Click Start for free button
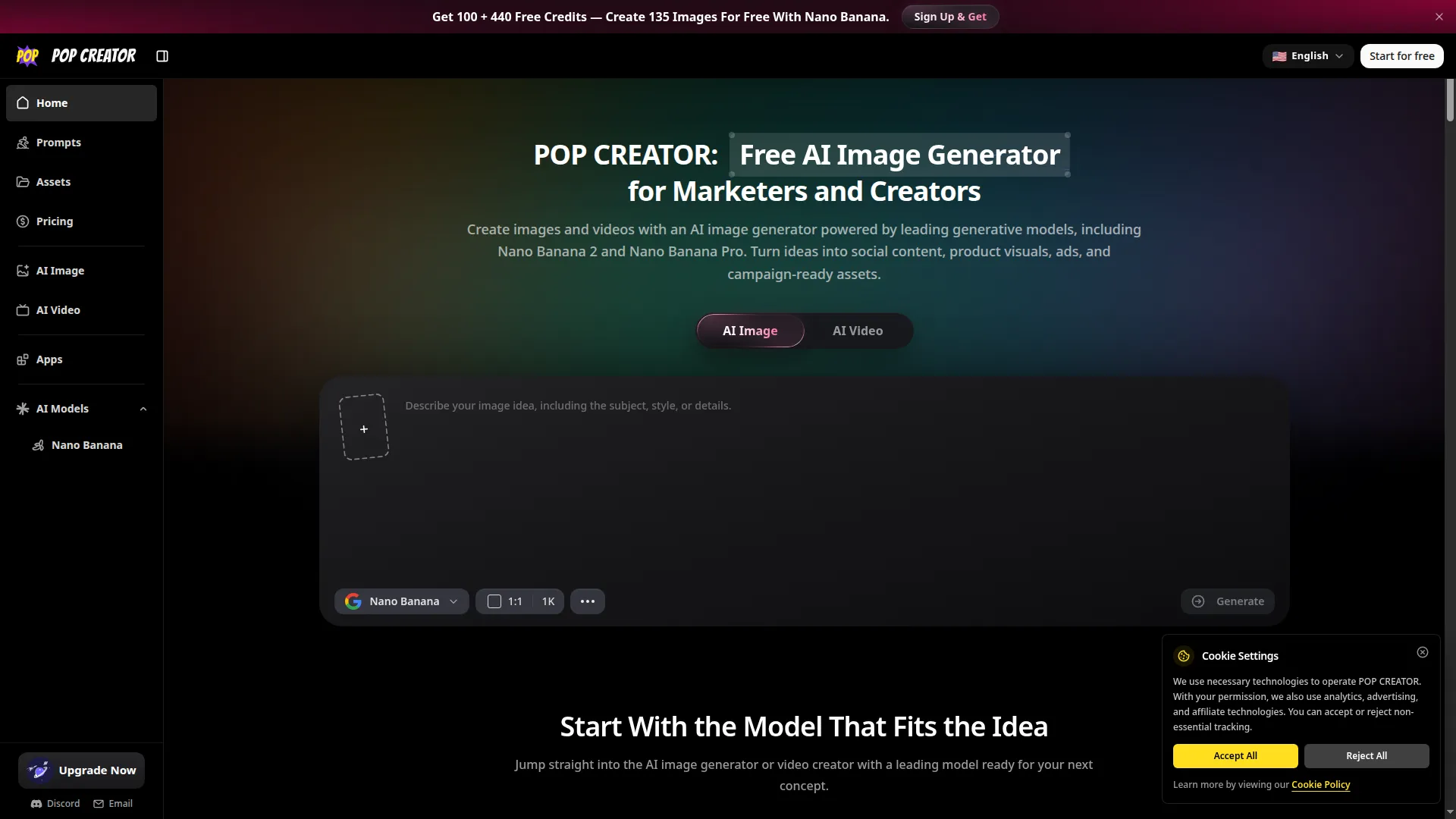Image resolution: width=1456 pixels, height=819 pixels. [x=1401, y=56]
